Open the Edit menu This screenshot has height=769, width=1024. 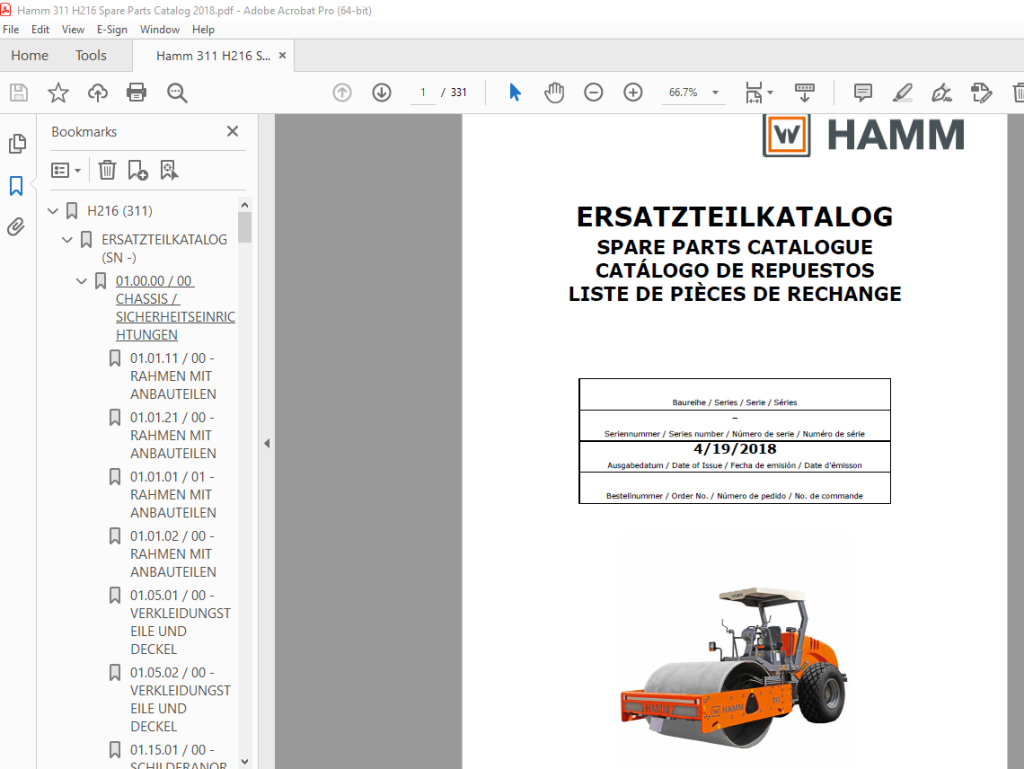click(x=40, y=29)
